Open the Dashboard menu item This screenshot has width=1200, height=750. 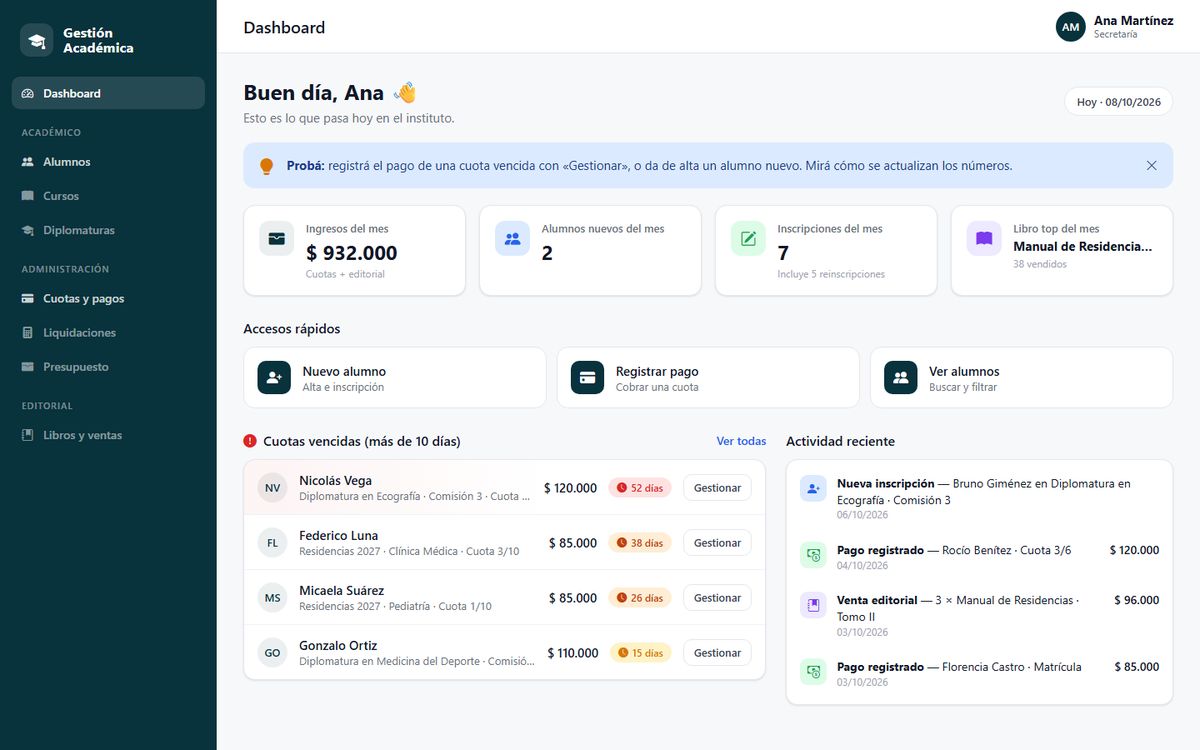click(x=108, y=93)
